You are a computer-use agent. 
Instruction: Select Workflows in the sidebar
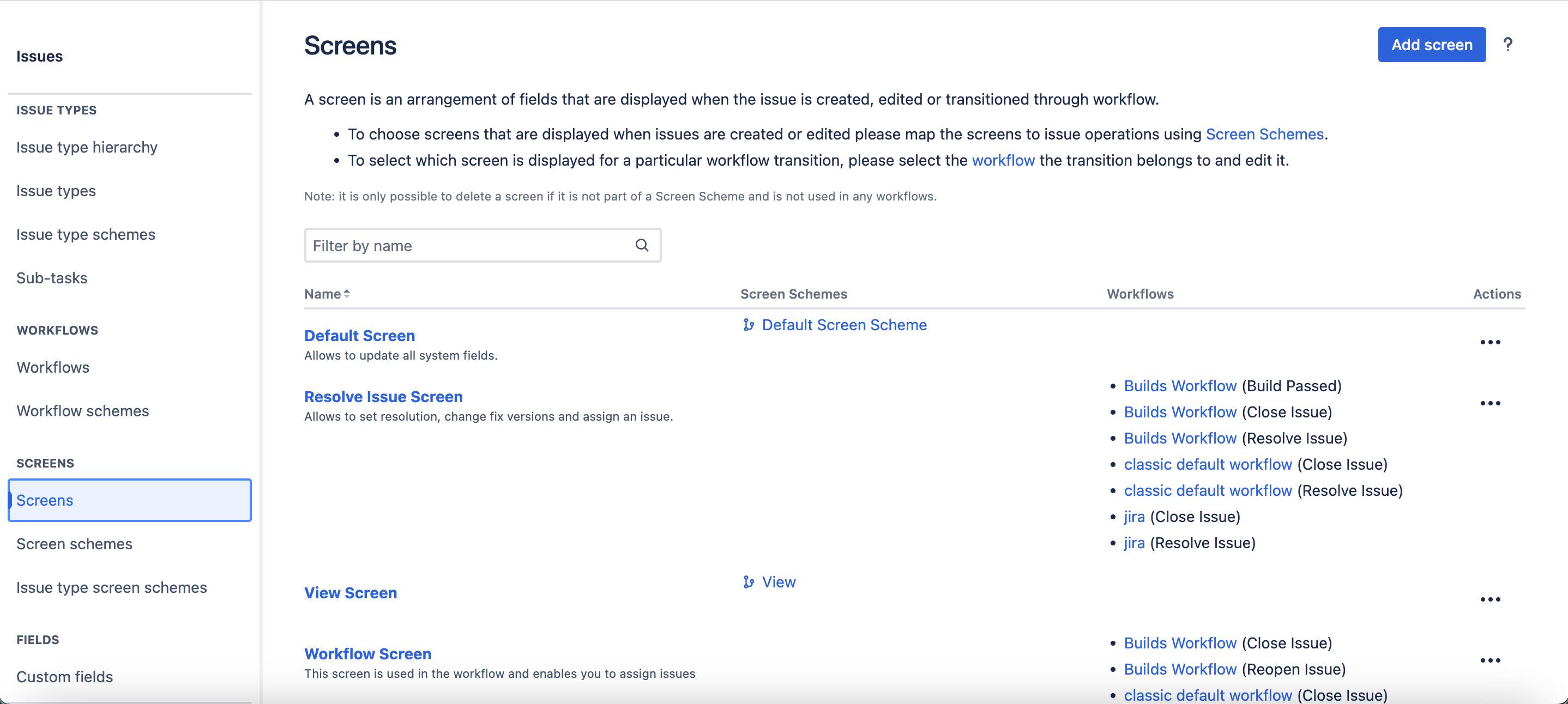tap(52, 367)
